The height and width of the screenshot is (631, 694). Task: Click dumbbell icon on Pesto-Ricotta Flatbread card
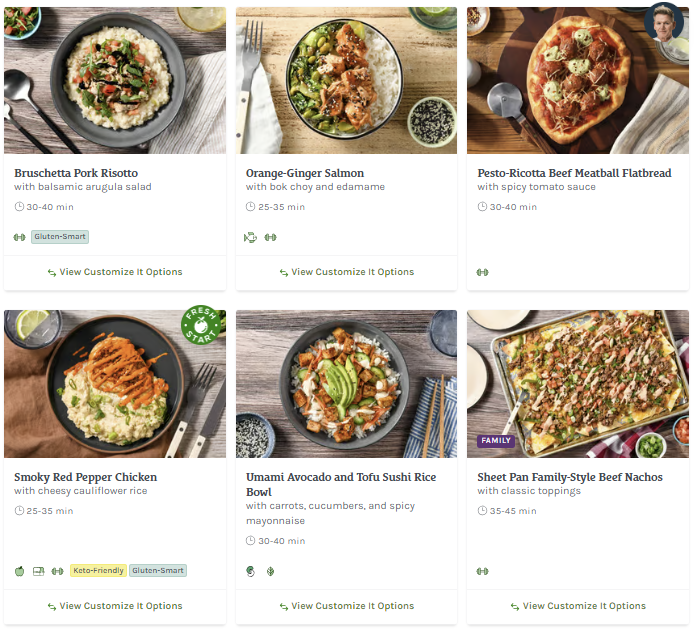point(483,271)
